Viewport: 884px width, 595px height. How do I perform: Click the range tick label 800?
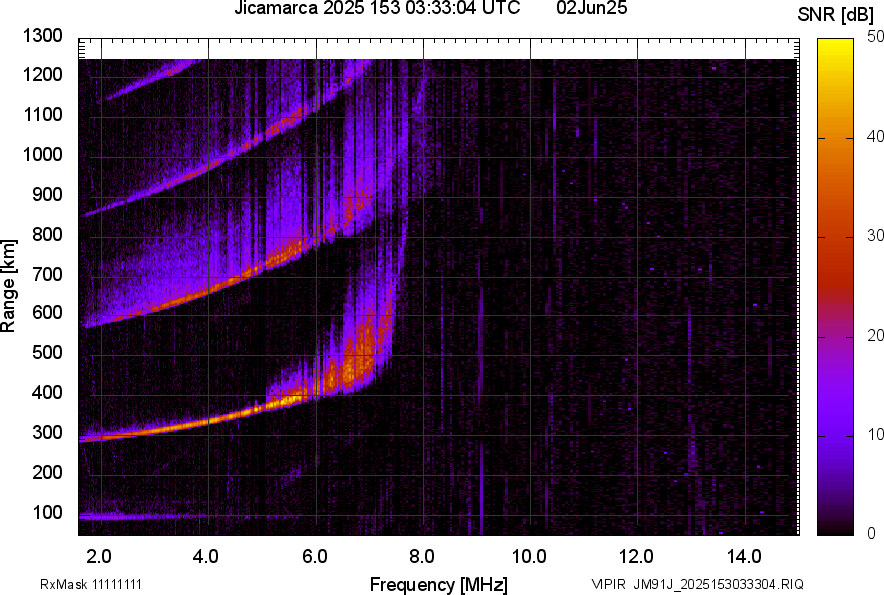pos(47,234)
